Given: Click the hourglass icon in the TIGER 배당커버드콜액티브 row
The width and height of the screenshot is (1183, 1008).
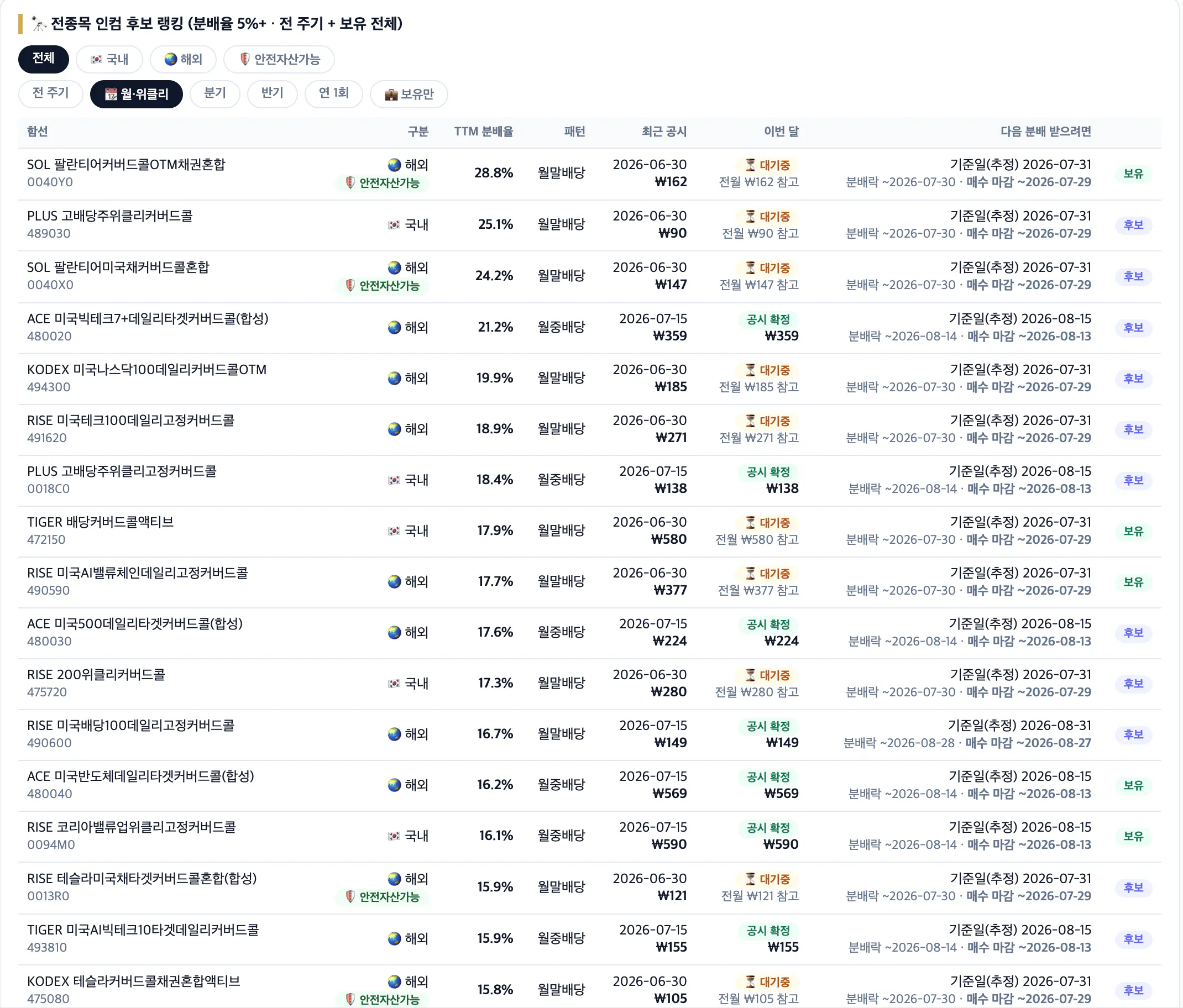Looking at the screenshot, I should click(750, 522).
